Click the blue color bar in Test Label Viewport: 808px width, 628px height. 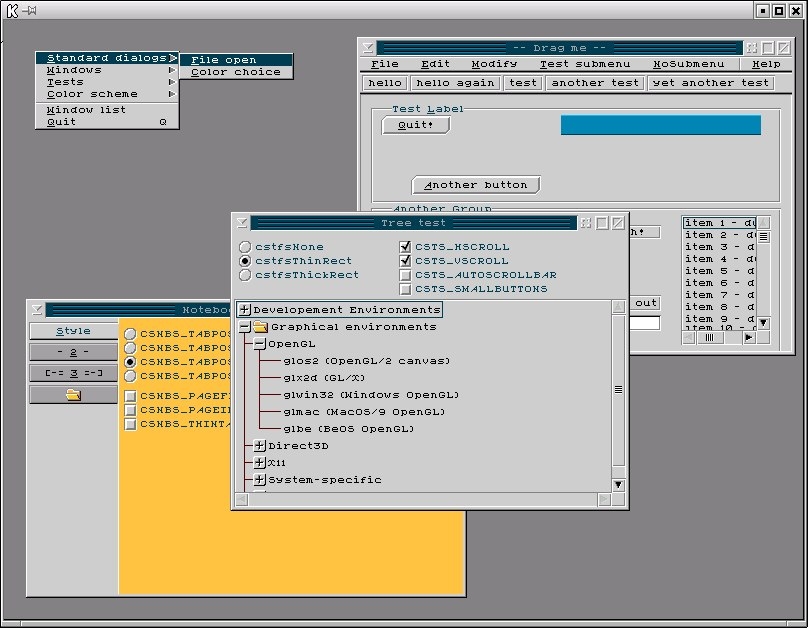pyautogui.click(x=660, y=125)
